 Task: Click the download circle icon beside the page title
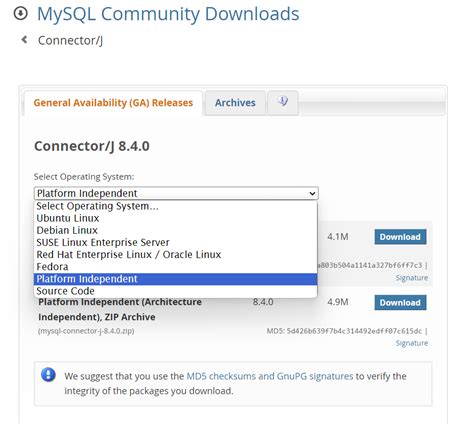[x=20, y=14]
